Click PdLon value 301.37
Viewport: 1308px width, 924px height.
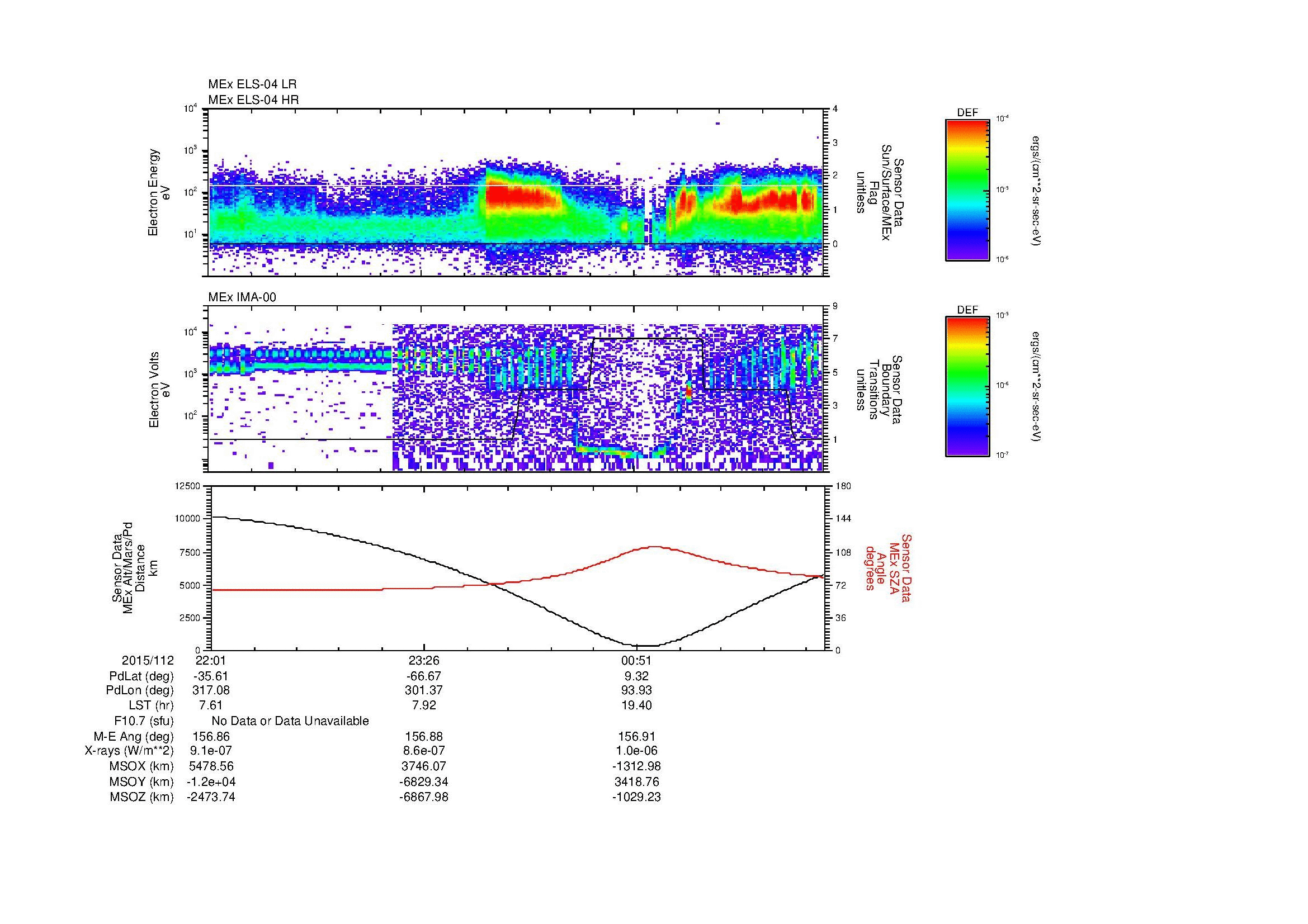point(424,690)
